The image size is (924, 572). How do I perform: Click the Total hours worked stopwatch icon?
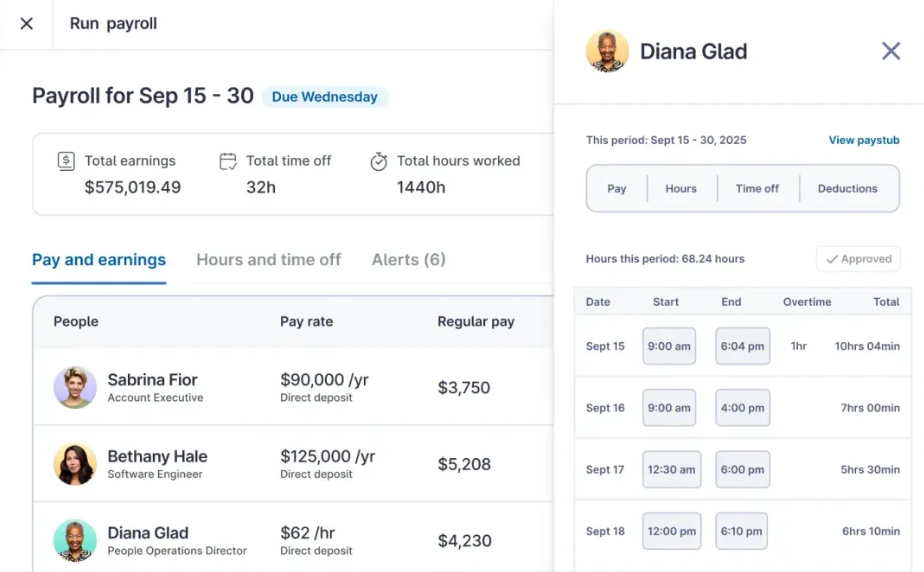pos(378,161)
